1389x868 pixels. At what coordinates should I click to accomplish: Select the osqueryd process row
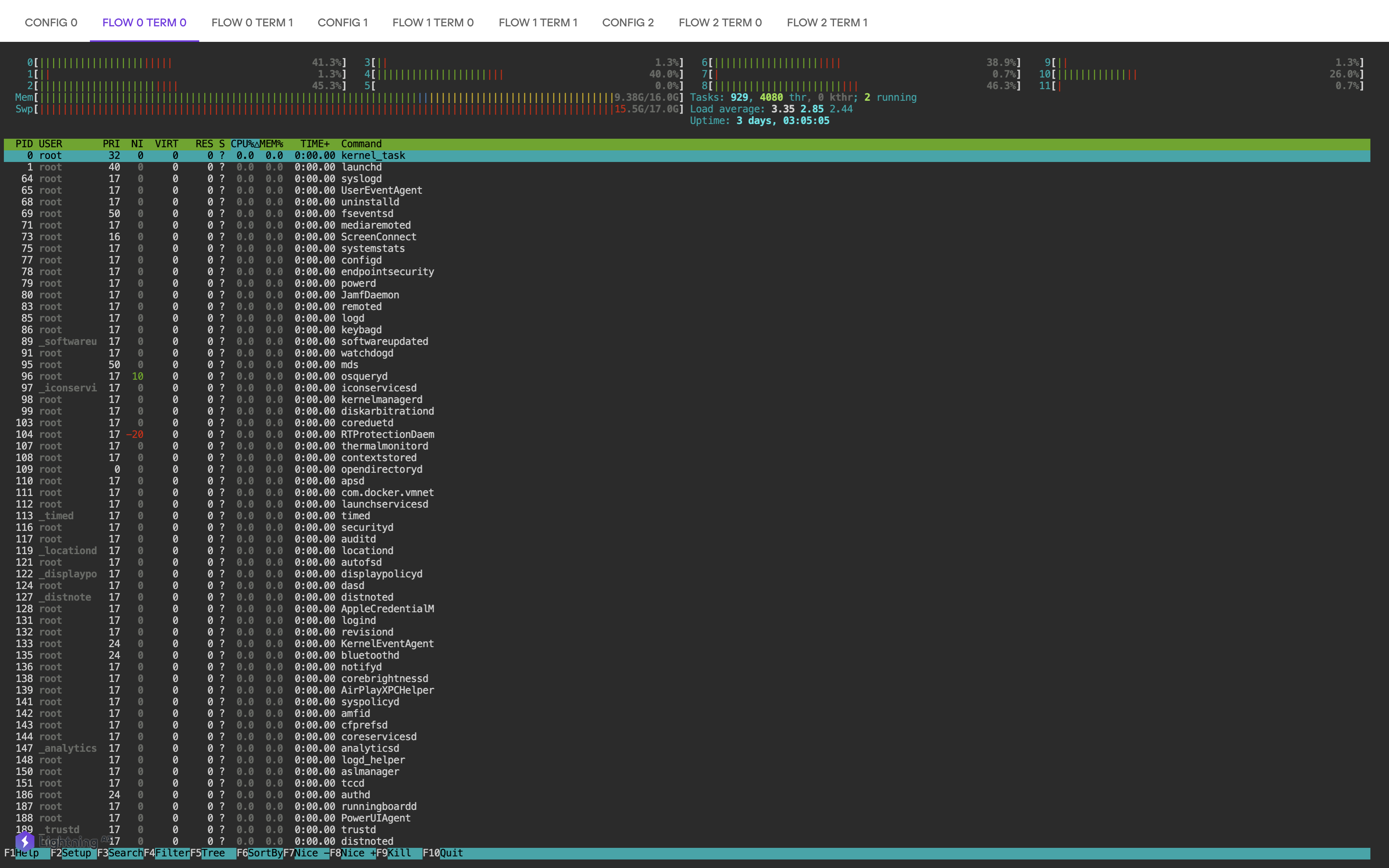364,377
